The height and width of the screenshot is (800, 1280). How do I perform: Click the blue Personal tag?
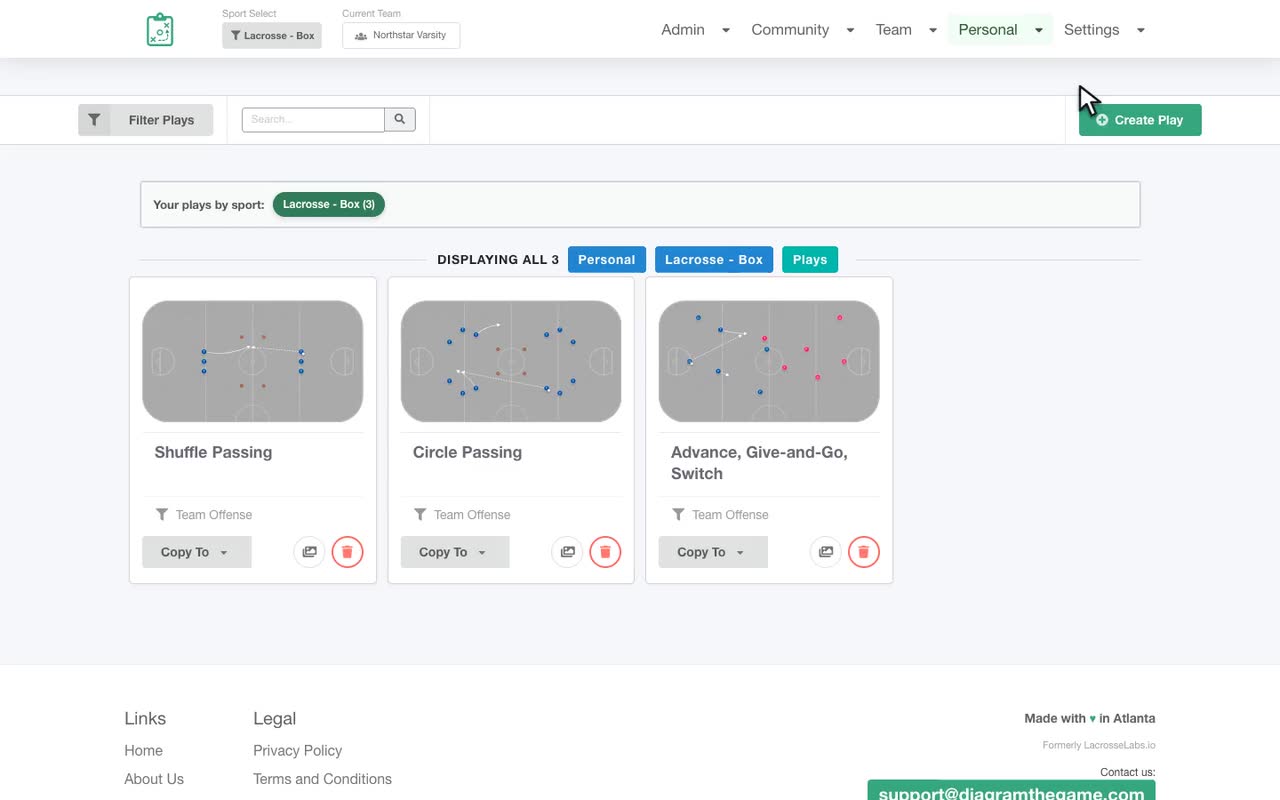pos(607,259)
